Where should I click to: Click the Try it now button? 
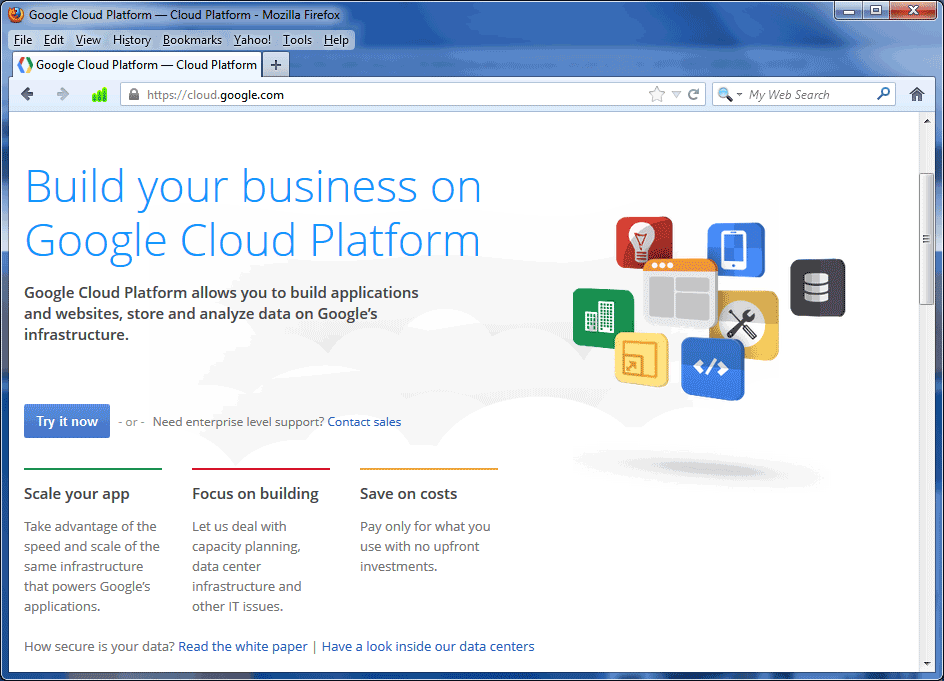coord(67,421)
